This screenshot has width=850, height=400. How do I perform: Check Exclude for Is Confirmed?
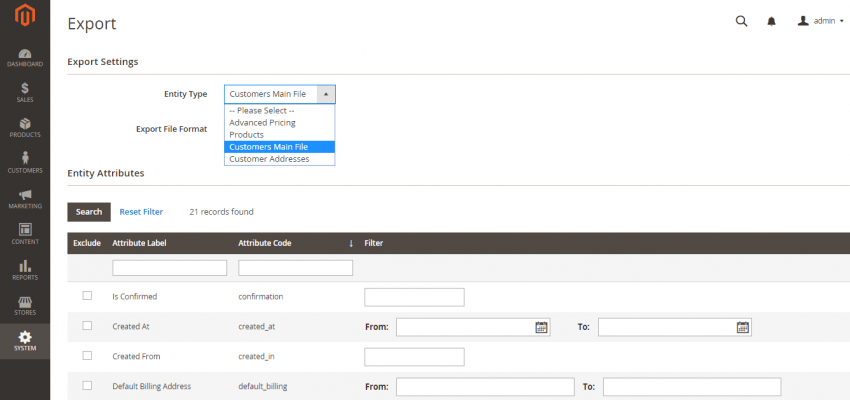click(87, 295)
